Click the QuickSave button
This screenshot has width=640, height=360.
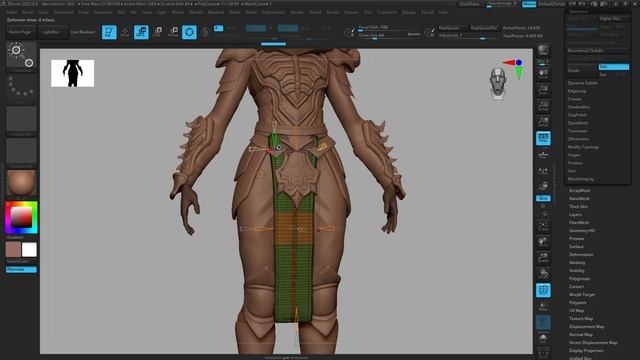(x=469, y=4)
